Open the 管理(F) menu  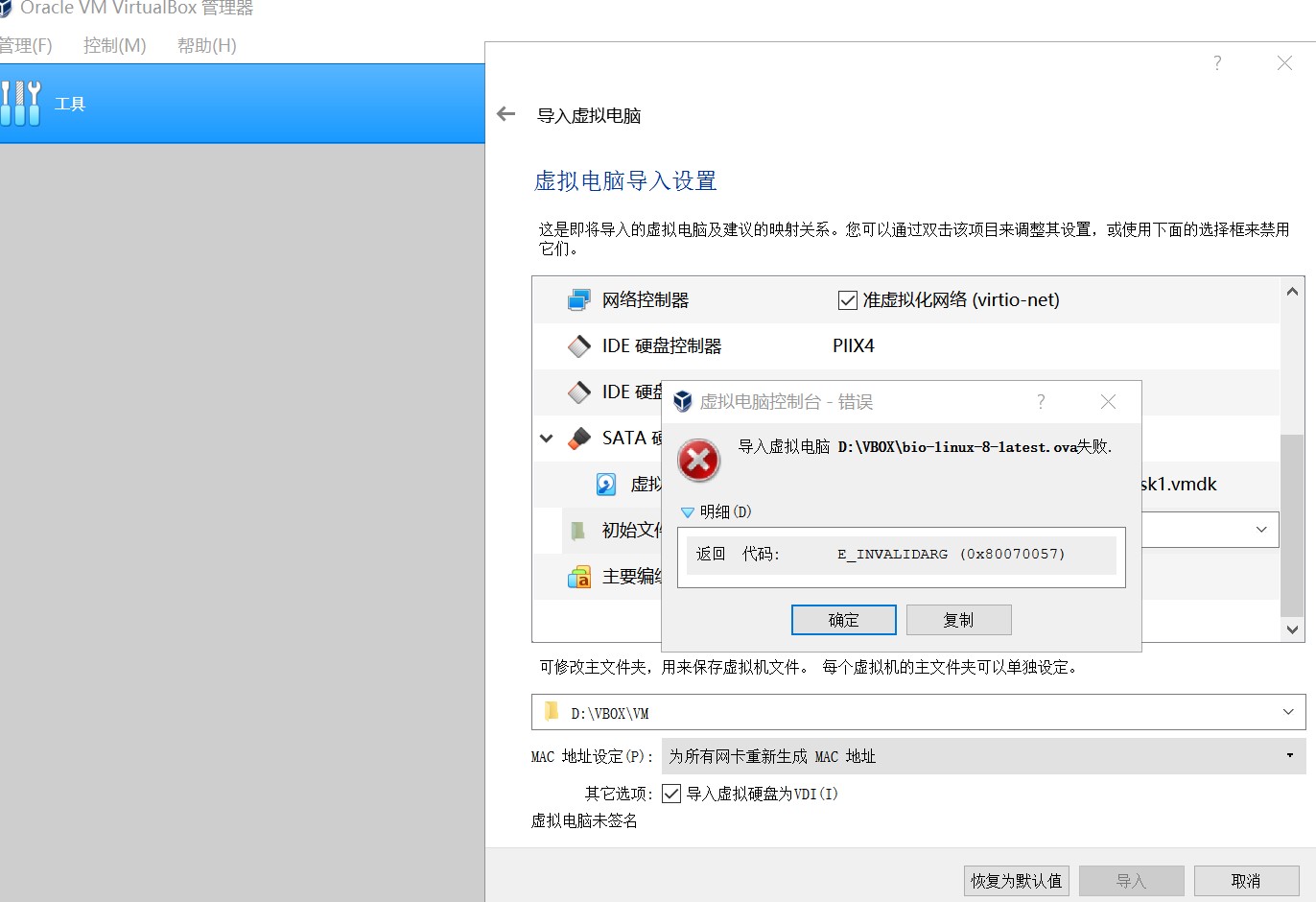pyautogui.click(x=26, y=45)
